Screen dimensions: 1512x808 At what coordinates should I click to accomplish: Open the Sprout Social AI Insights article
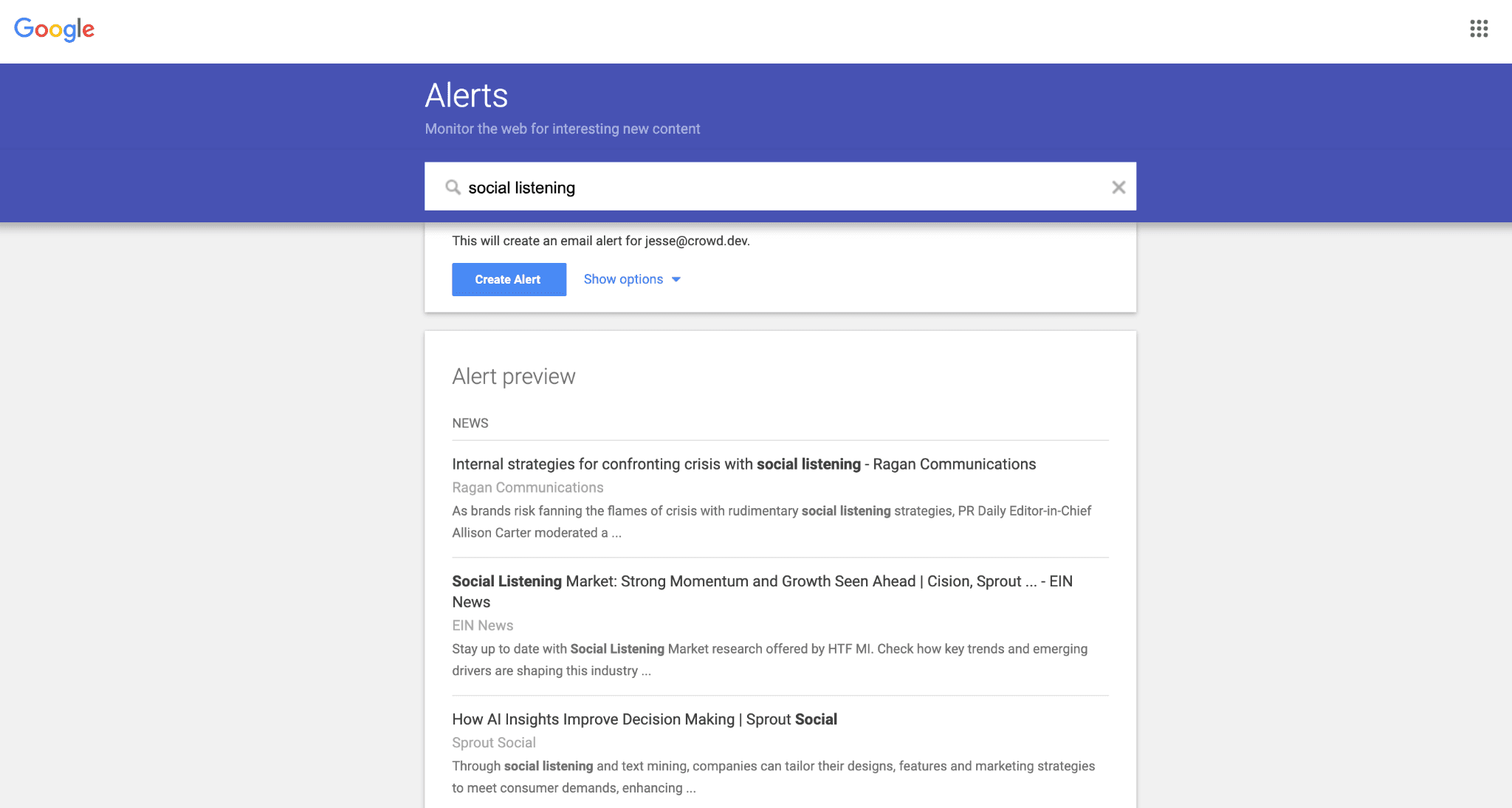[x=644, y=719]
